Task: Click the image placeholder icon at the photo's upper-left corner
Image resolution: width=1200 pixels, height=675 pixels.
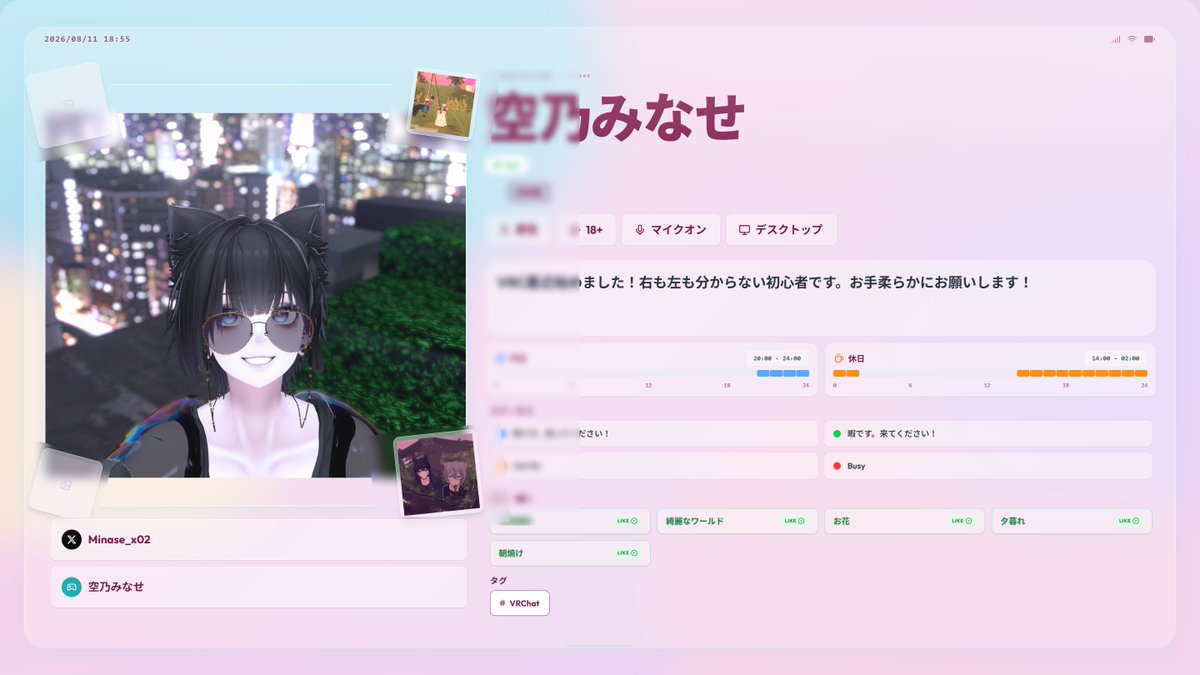Action: (69, 103)
